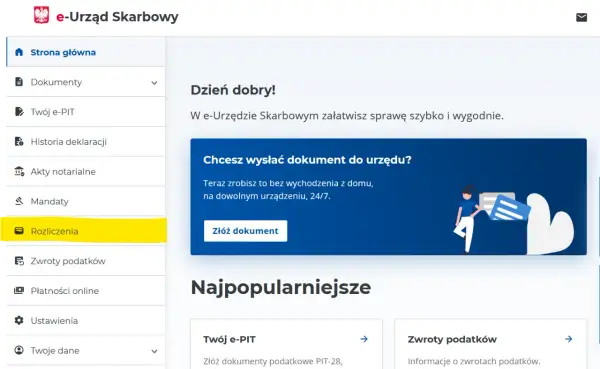Open Twoje dane menu item
600x369 pixels.
86,351
